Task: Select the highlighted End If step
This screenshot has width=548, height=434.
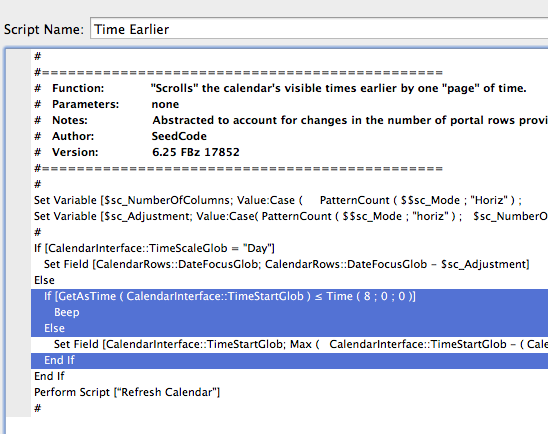Action: pos(289,361)
